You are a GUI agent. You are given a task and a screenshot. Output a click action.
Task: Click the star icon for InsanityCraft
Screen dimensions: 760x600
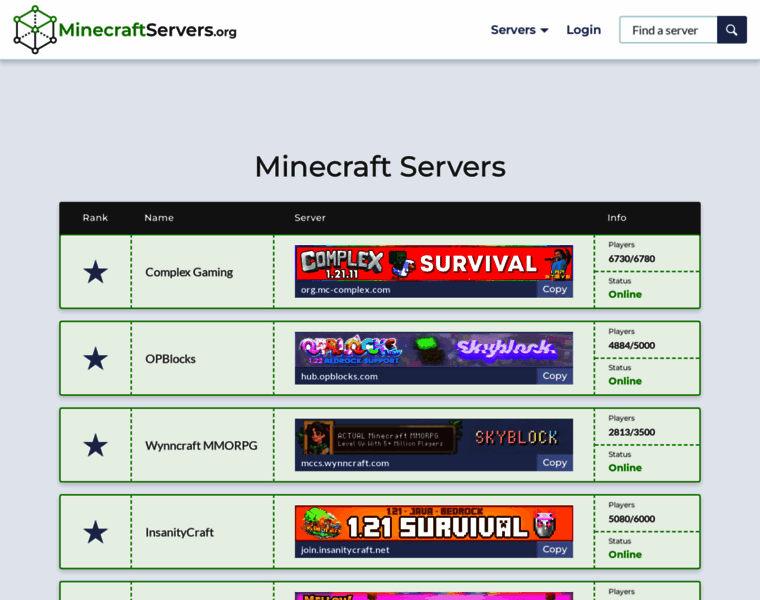coord(95,532)
